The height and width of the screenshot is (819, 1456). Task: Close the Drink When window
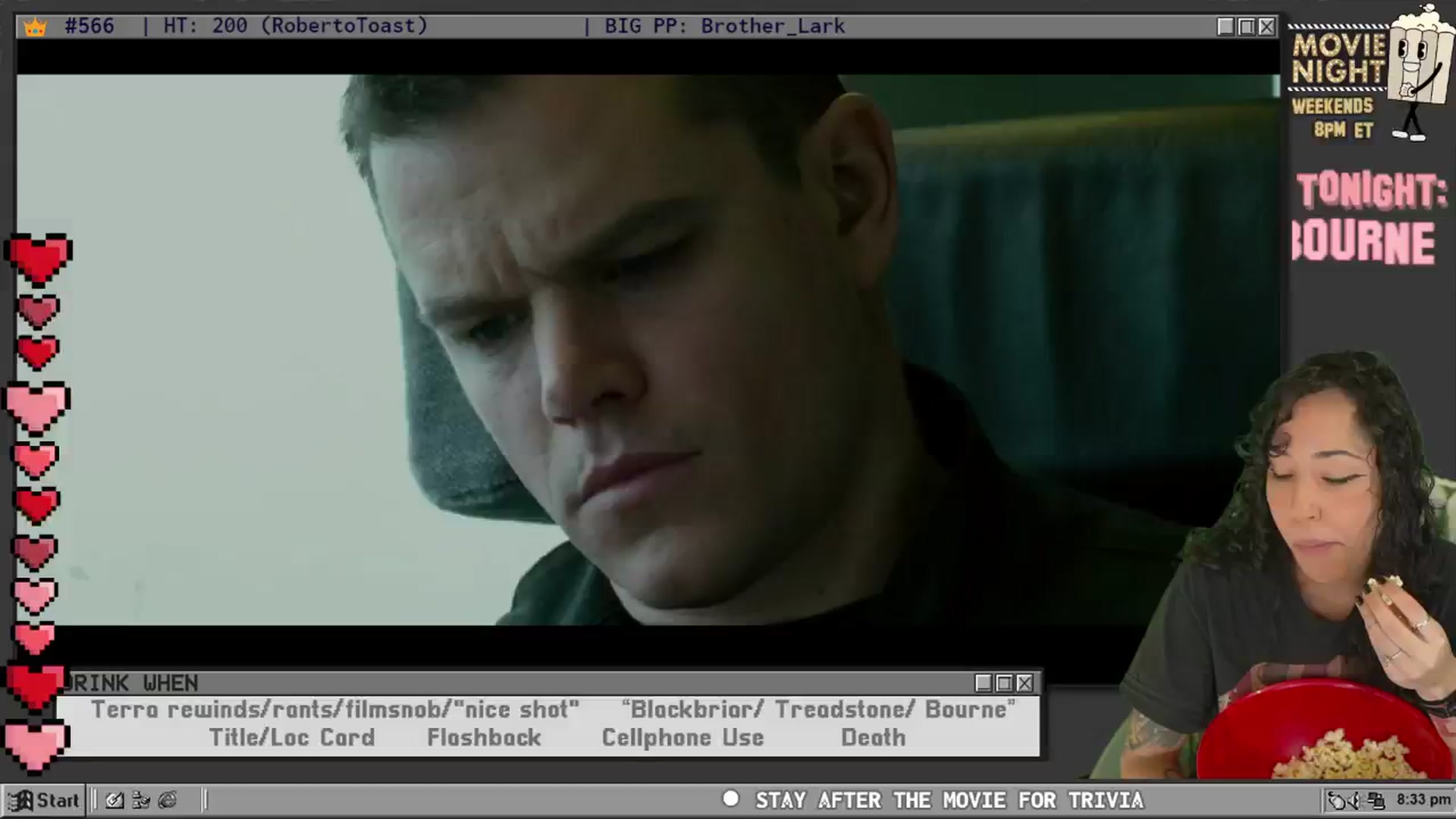1025,683
